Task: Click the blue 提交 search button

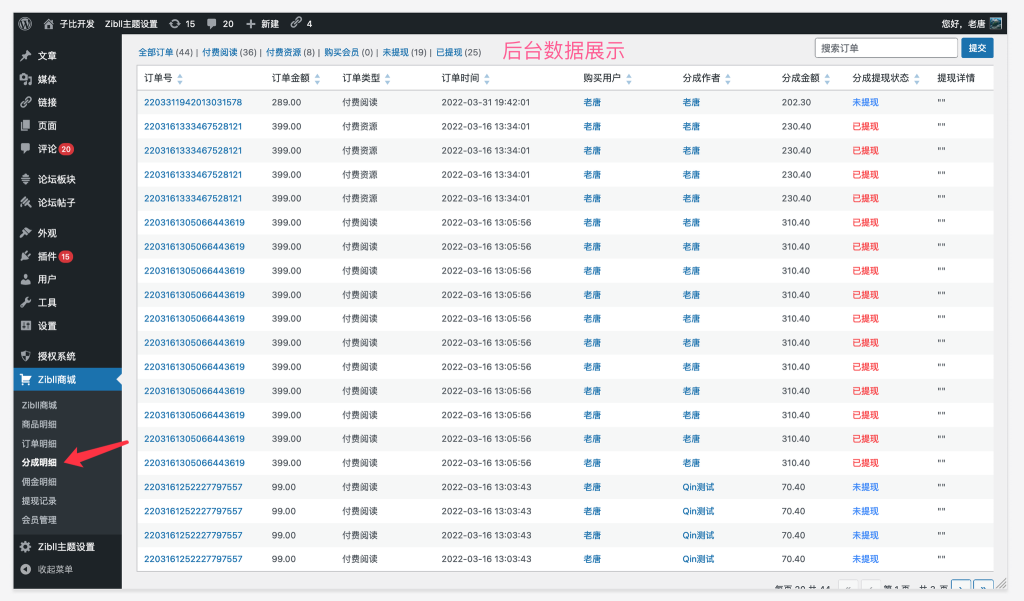Action: 976,47
